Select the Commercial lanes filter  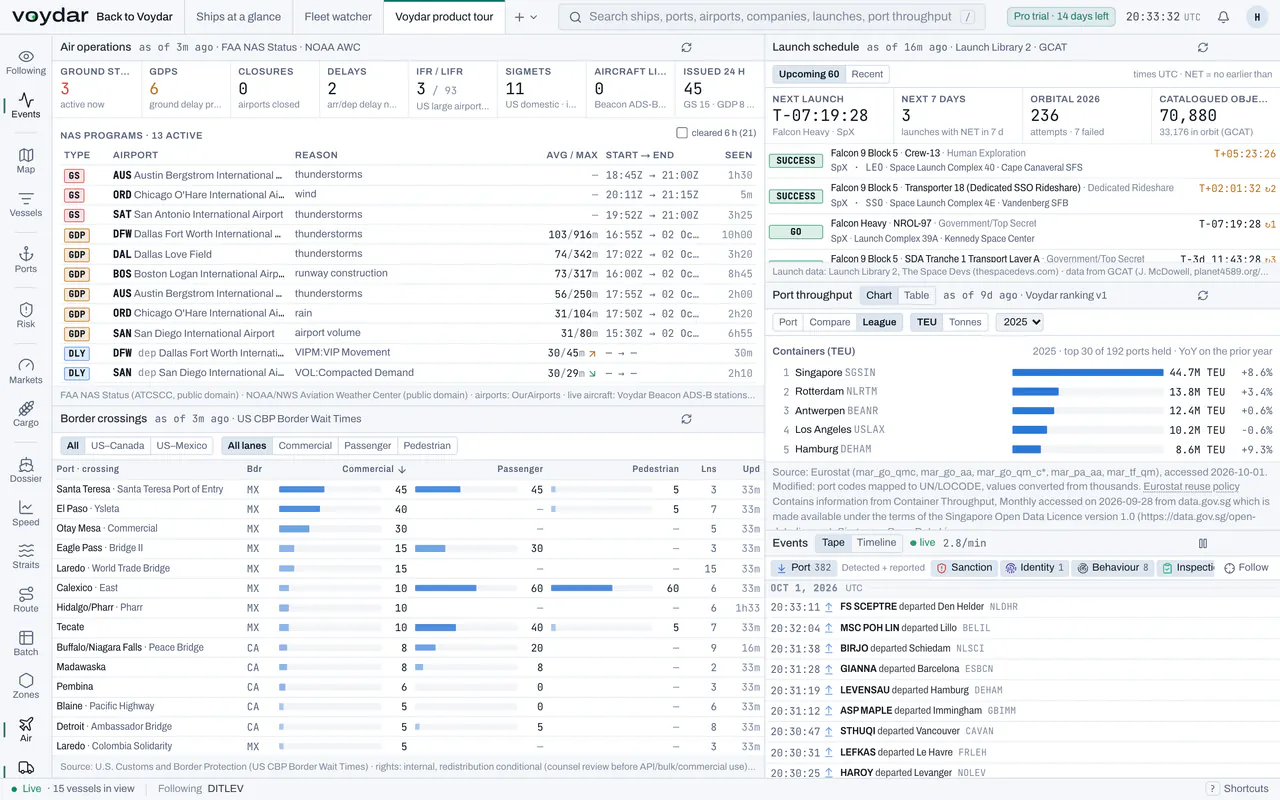pos(305,446)
